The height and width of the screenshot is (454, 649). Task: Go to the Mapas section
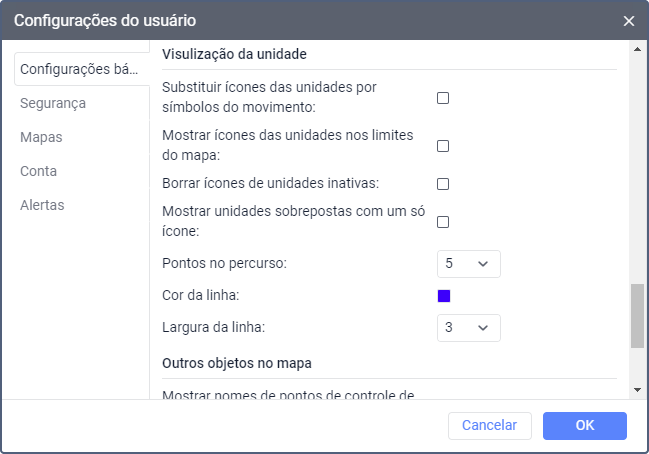pos(41,137)
